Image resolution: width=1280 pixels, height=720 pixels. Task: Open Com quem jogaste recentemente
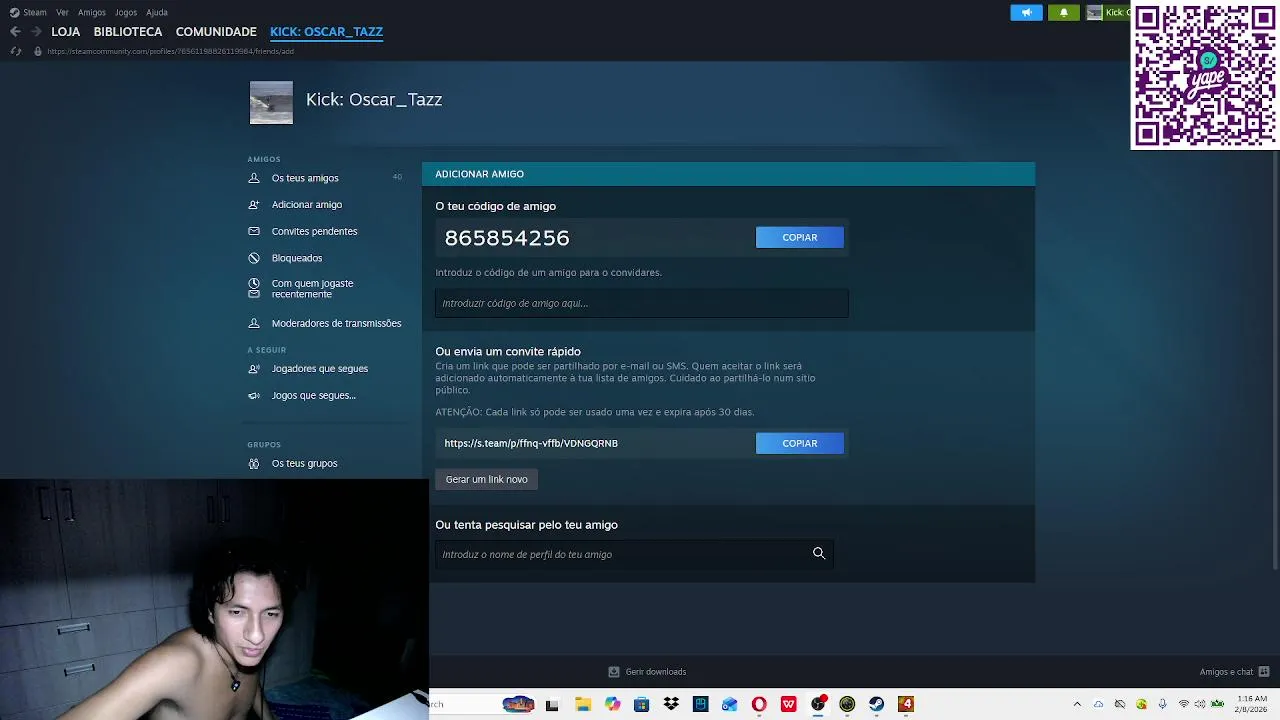pyautogui.click(x=312, y=289)
